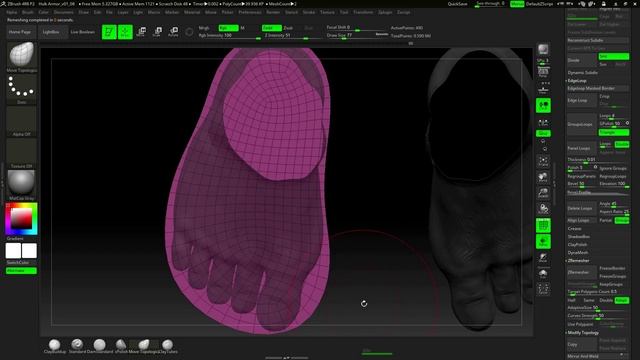Toggle Local symmetry L.Sym icon

point(543,122)
